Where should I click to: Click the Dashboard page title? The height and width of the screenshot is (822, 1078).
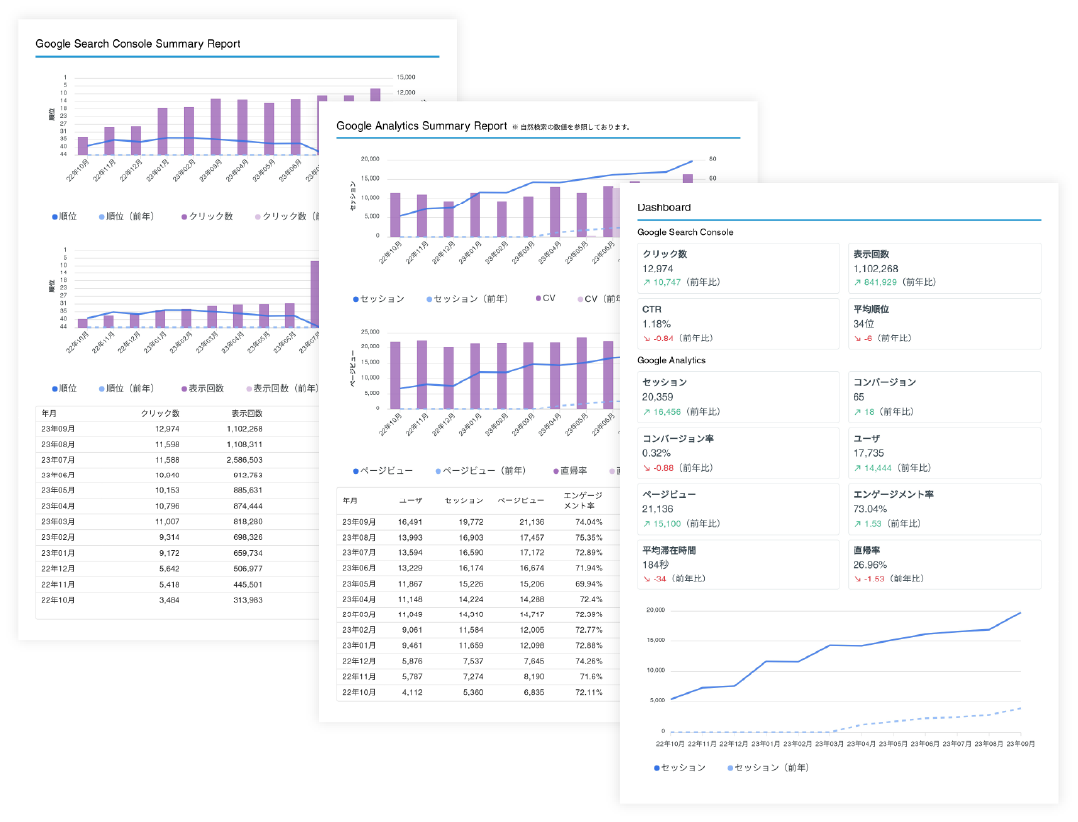pos(663,208)
